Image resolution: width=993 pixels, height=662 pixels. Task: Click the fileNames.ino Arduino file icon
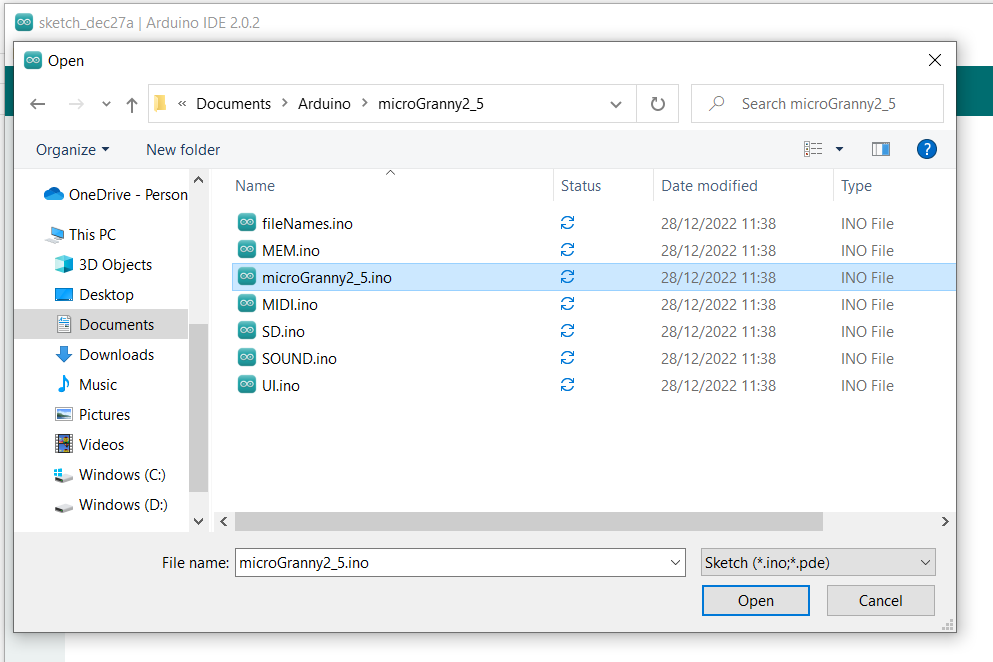coord(247,222)
